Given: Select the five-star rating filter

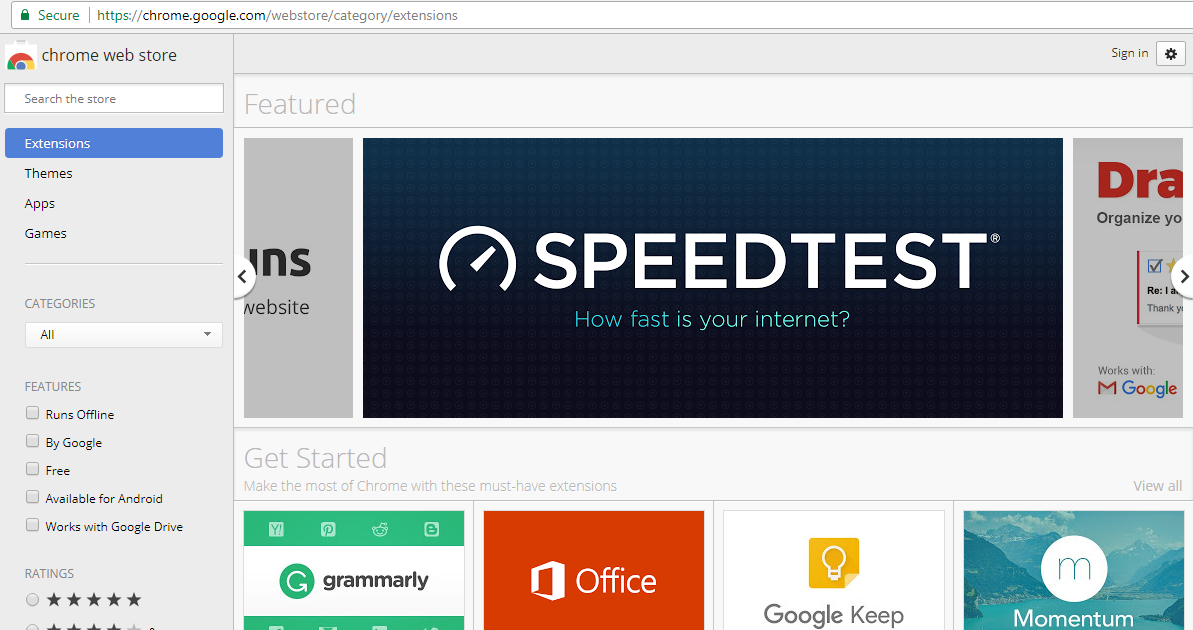Looking at the screenshot, I should 32,600.
